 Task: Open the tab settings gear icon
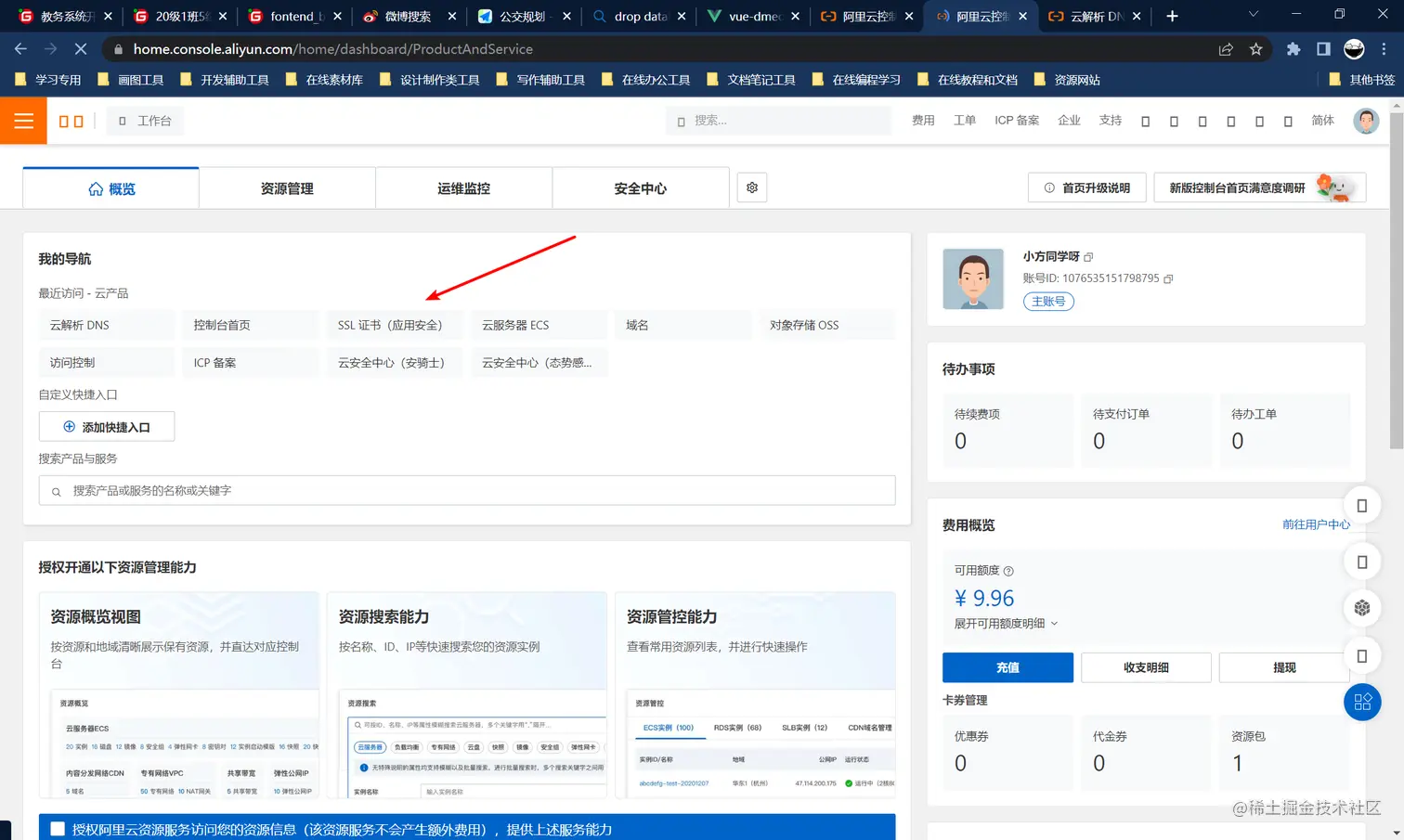[x=752, y=187]
